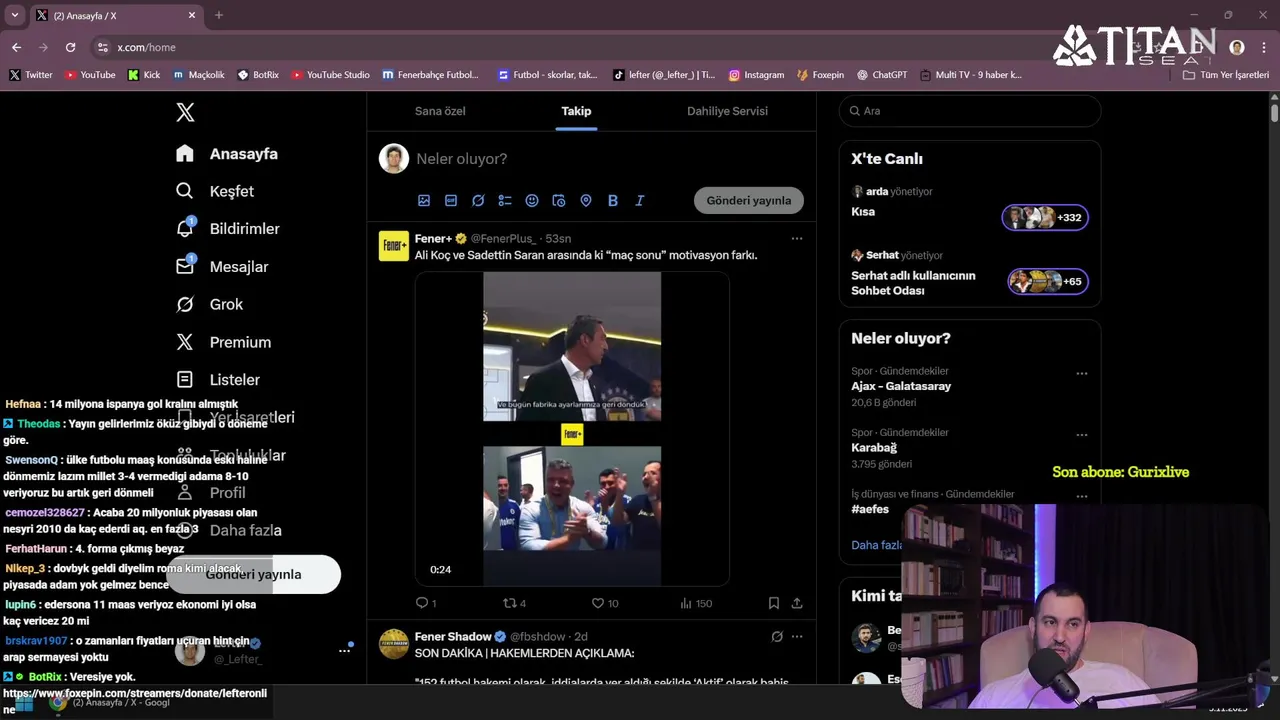Toggle italic text in composer
The height and width of the screenshot is (720, 1280).
coord(640,201)
